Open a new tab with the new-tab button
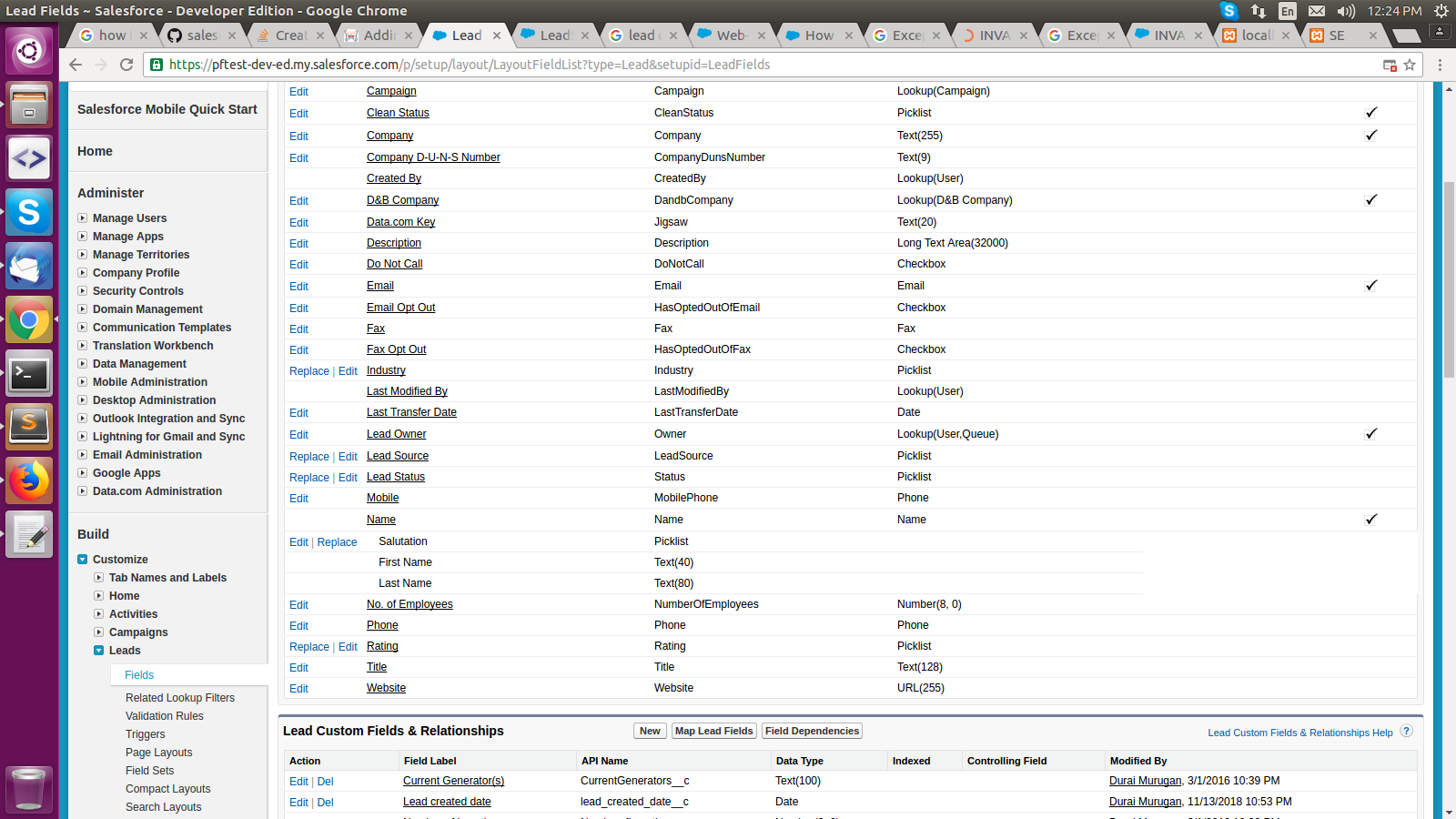This screenshot has height=819, width=1456. (x=1406, y=35)
